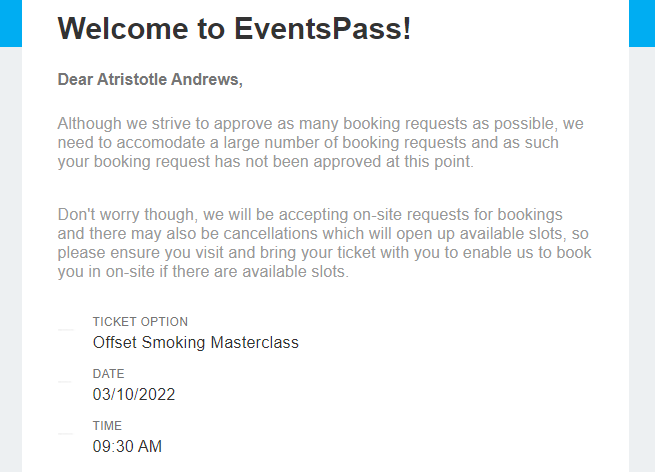Select the TICKET OPTION label

(140, 322)
